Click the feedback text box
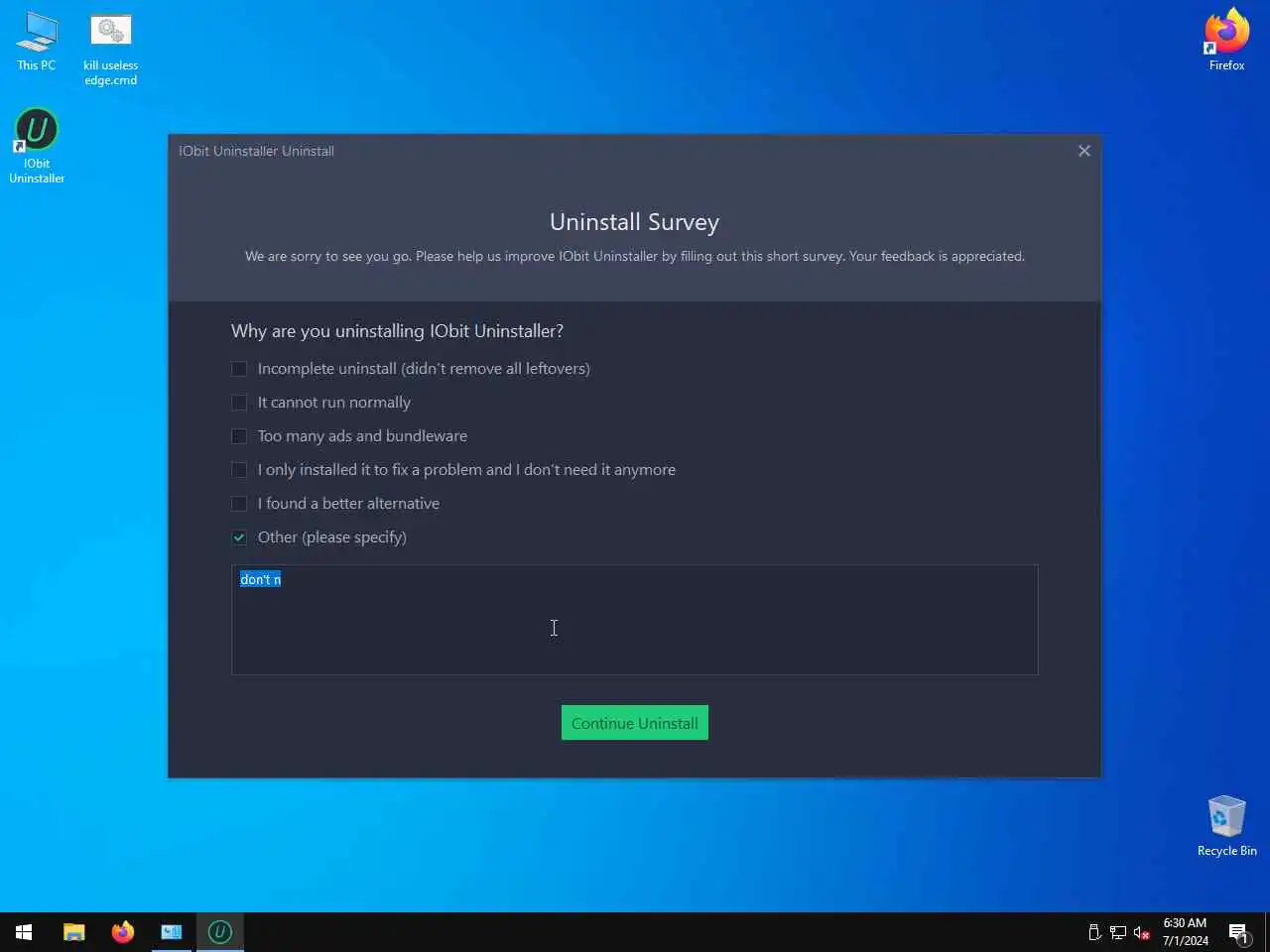The width and height of the screenshot is (1270, 952). [x=635, y=620]
